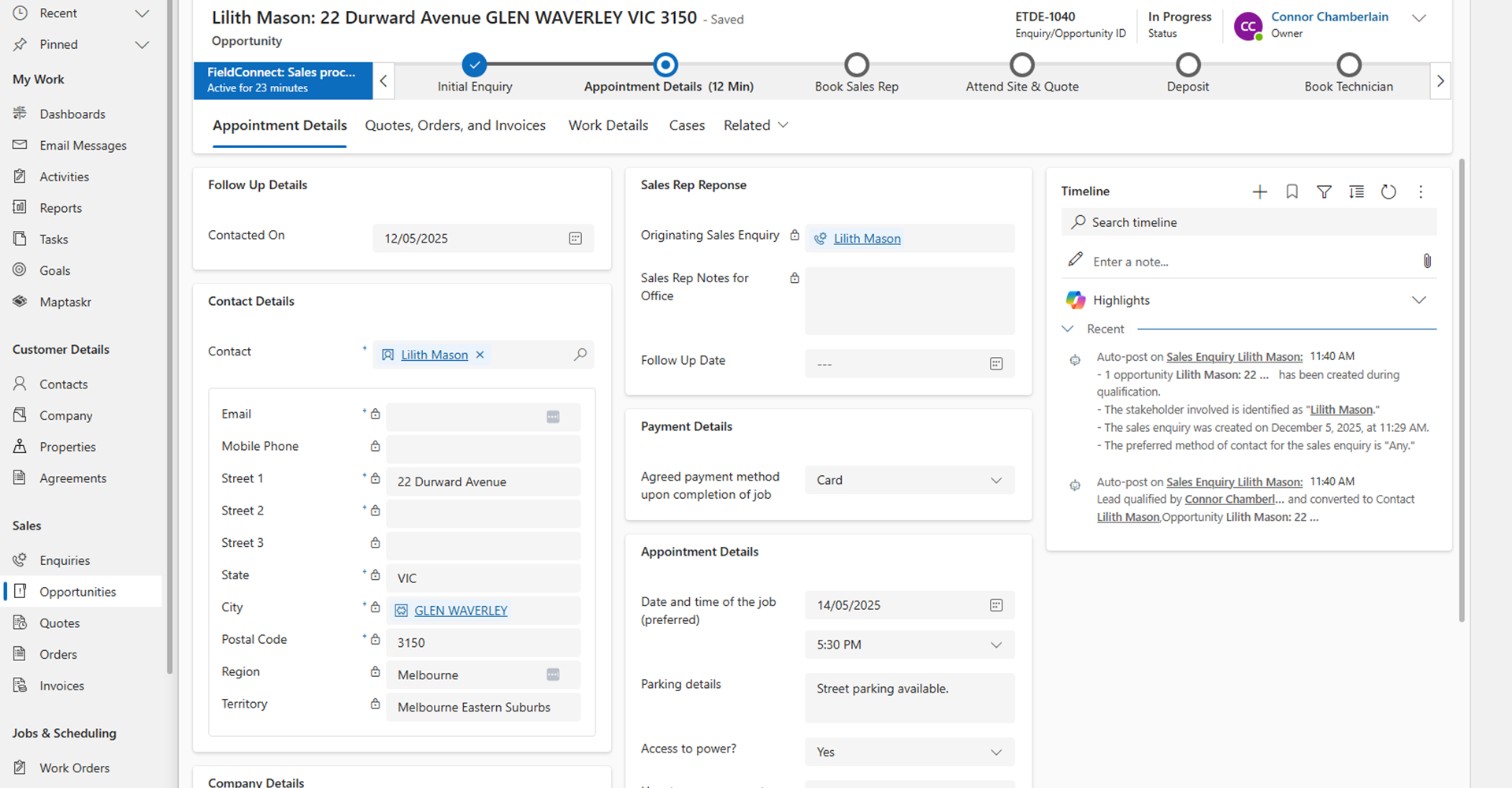Open Agreed payment method dropdown
The width and height of the screenshot is (1512, 788).
coord(910,481)
